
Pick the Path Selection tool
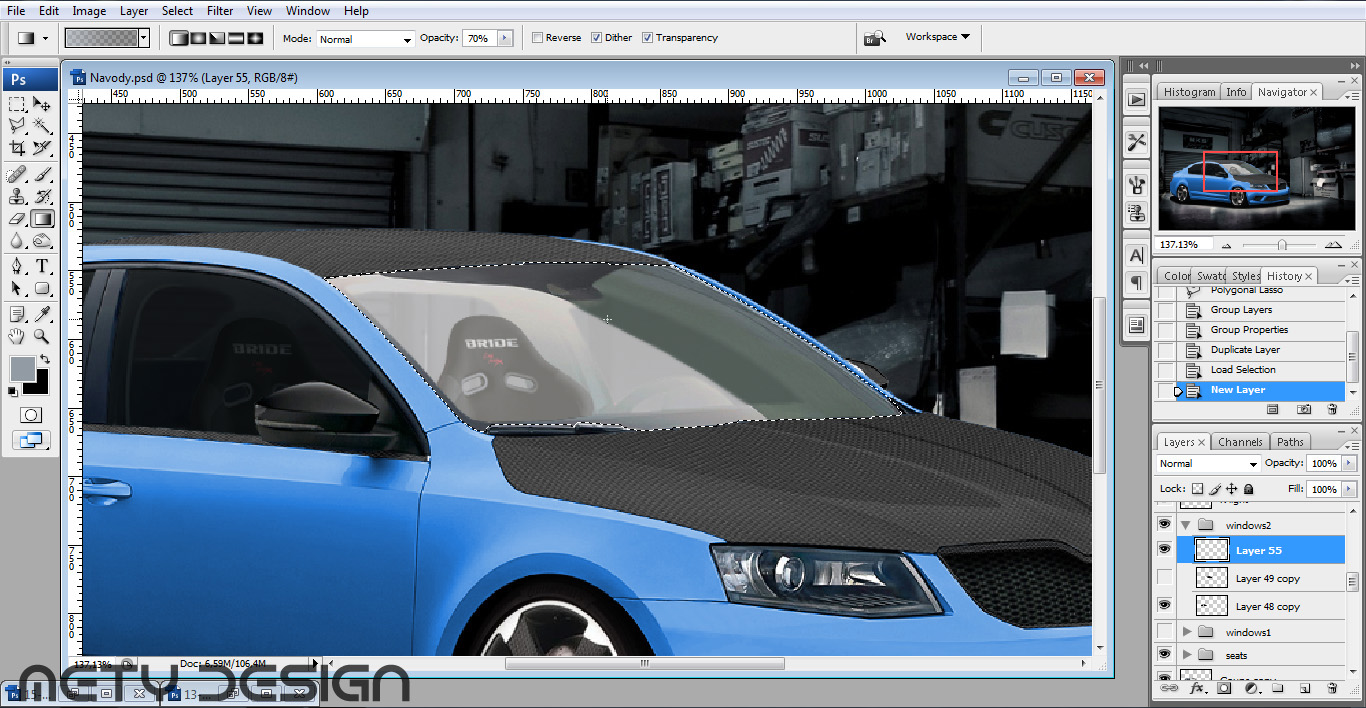click(x=17, y=289)
